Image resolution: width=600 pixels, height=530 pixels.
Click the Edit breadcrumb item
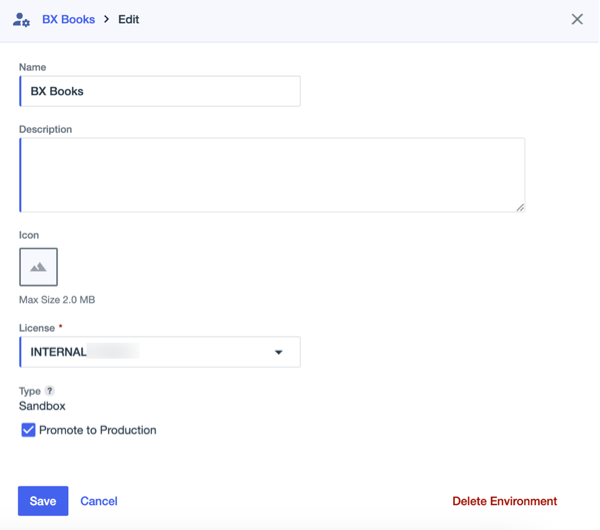[x=129, y=19]
